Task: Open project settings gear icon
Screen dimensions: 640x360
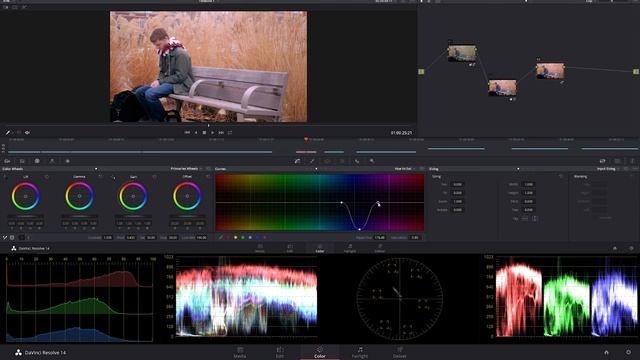Action: (629, 352)
